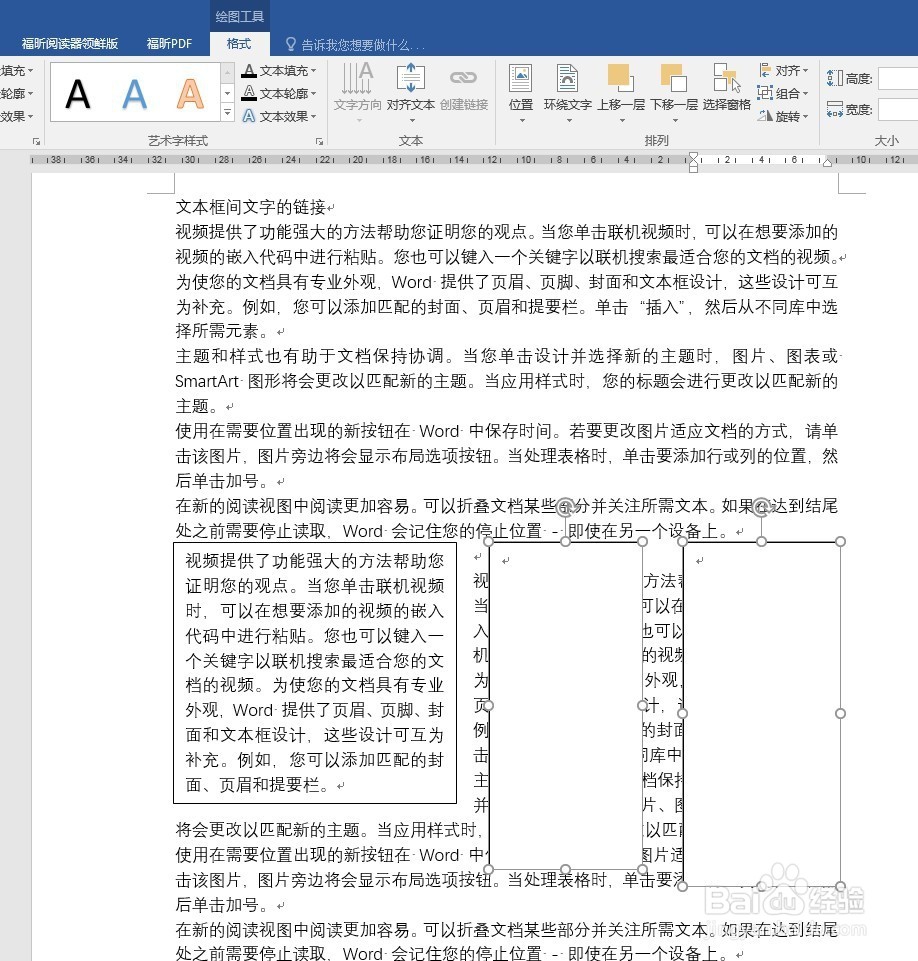Viewport: 918px width, 961px height.
Task: Open the 文本效果 text effects menu
Action: 279,116
